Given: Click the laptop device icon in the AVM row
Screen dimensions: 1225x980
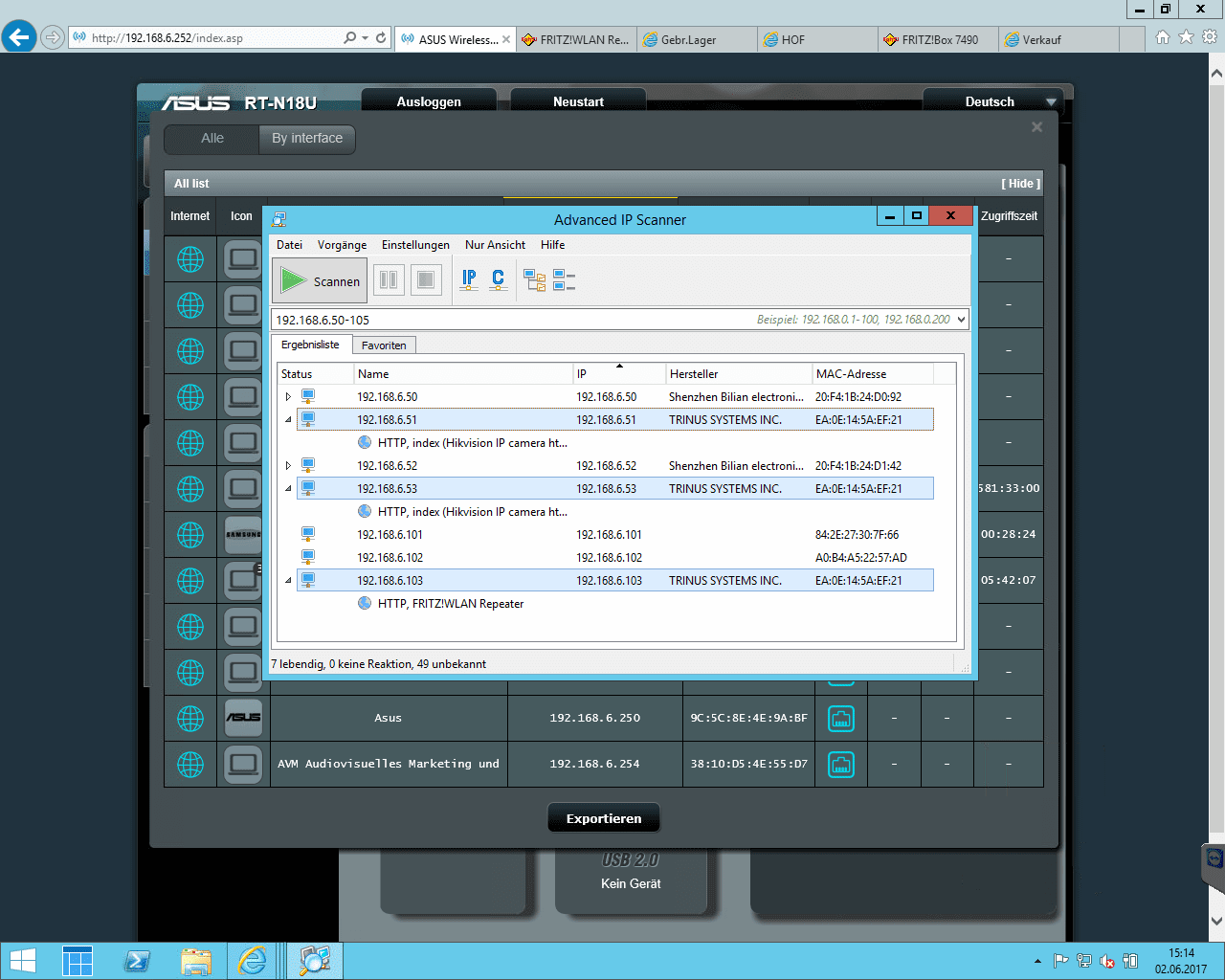Looking at the screenshot, I should 243,764.
